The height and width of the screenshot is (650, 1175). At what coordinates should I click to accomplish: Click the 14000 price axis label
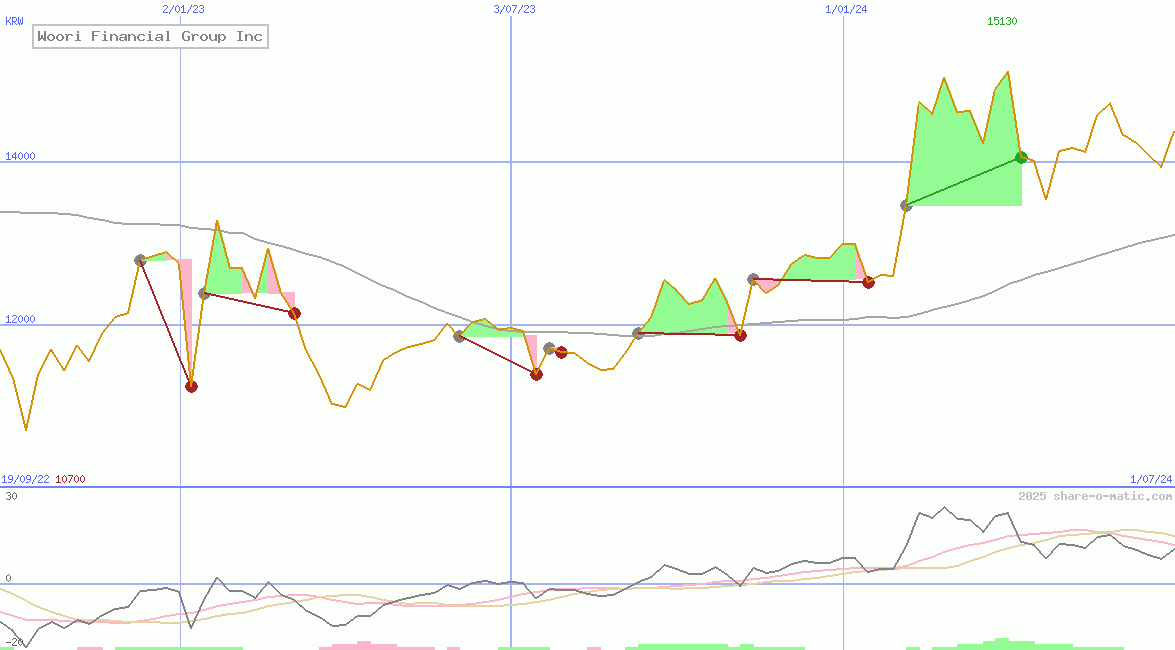(20, 156)
